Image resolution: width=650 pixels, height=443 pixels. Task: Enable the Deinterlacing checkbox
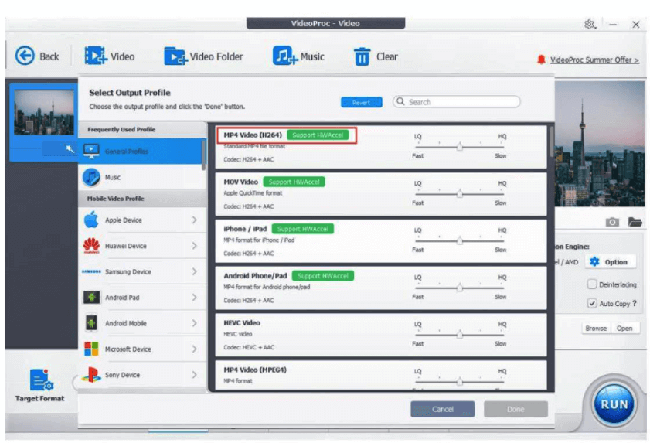click(x=592, y=284)
